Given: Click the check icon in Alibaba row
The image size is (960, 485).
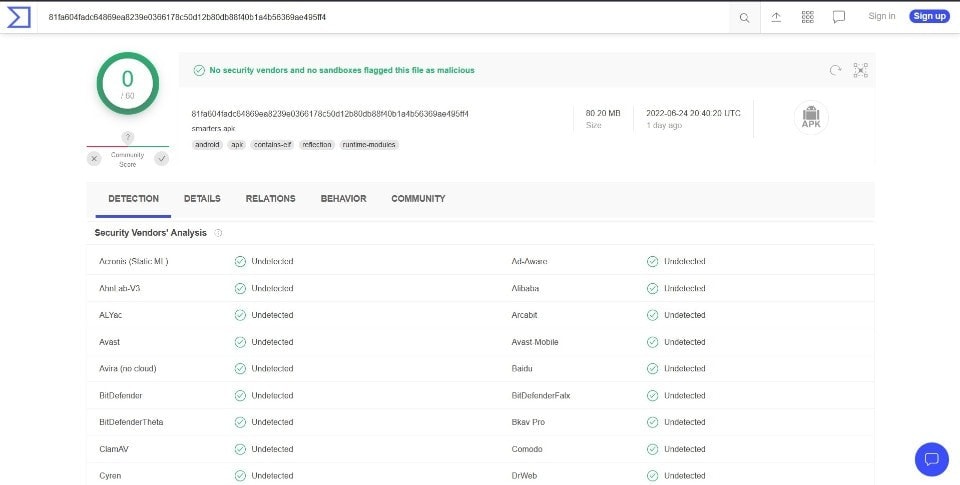Looking at the screenshot, I should (x=653, y=288).
